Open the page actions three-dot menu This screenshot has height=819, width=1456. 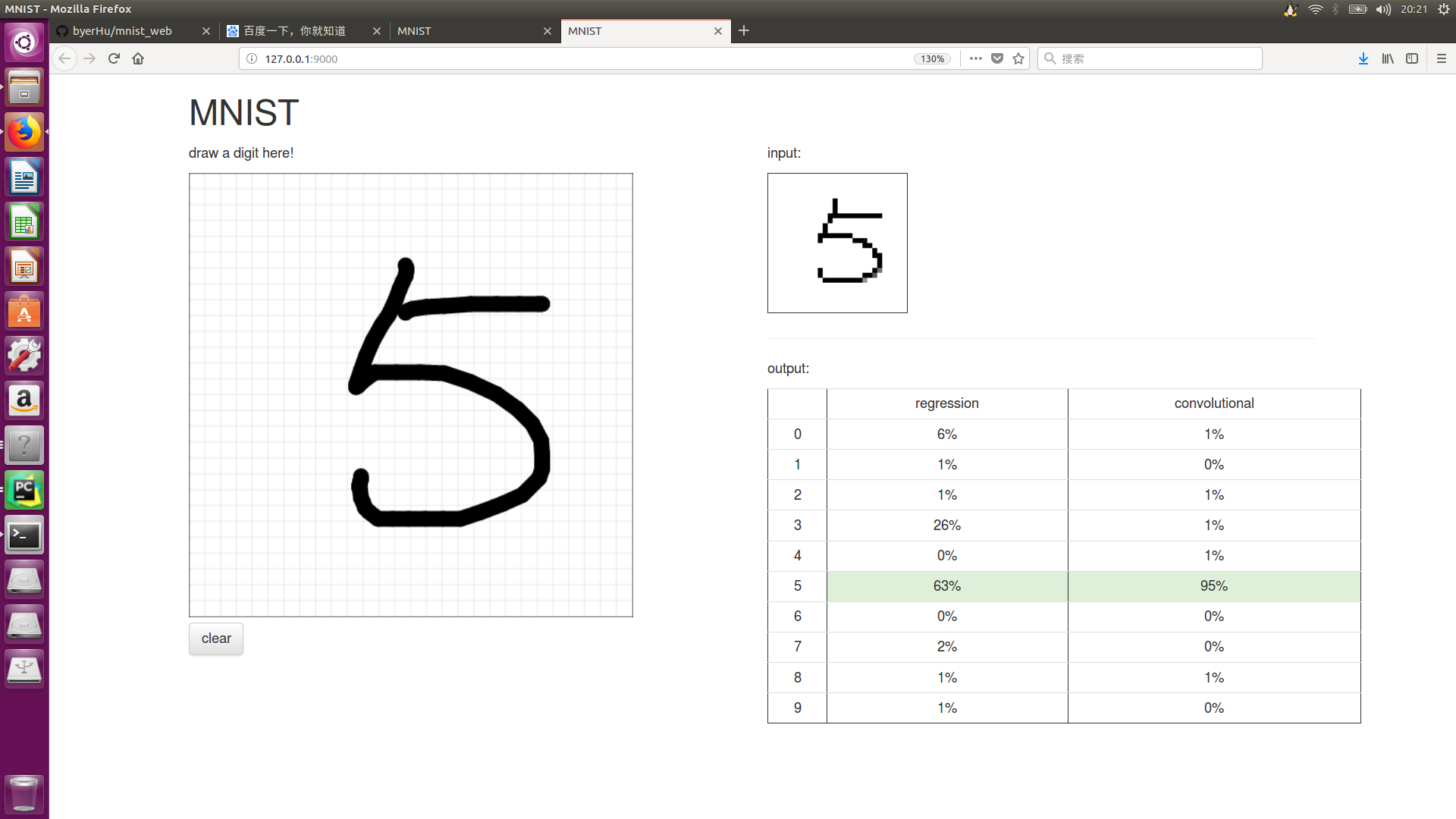[975, 58]
